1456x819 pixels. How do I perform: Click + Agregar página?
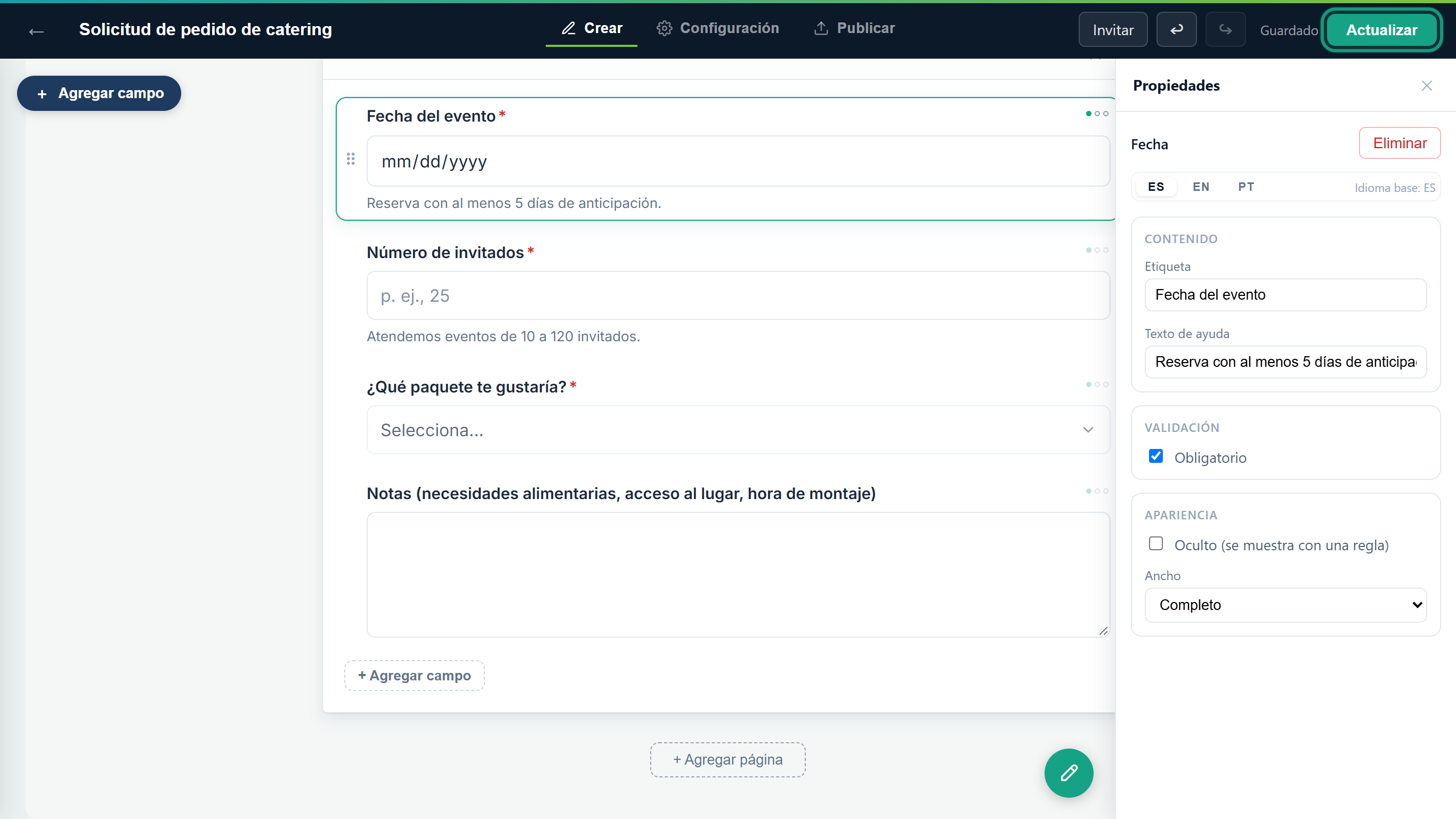(x=727, y=760)
